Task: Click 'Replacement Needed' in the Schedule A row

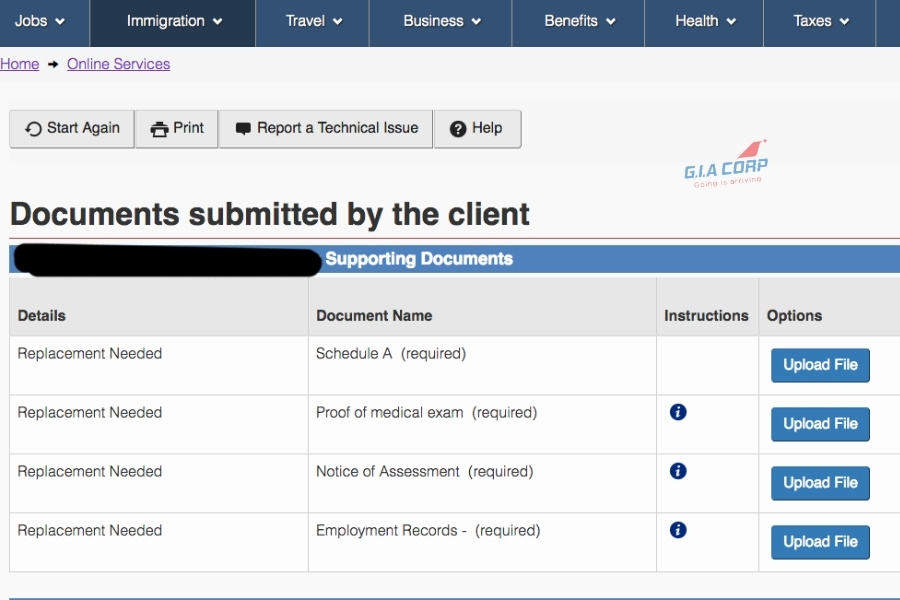Action: 90,354
